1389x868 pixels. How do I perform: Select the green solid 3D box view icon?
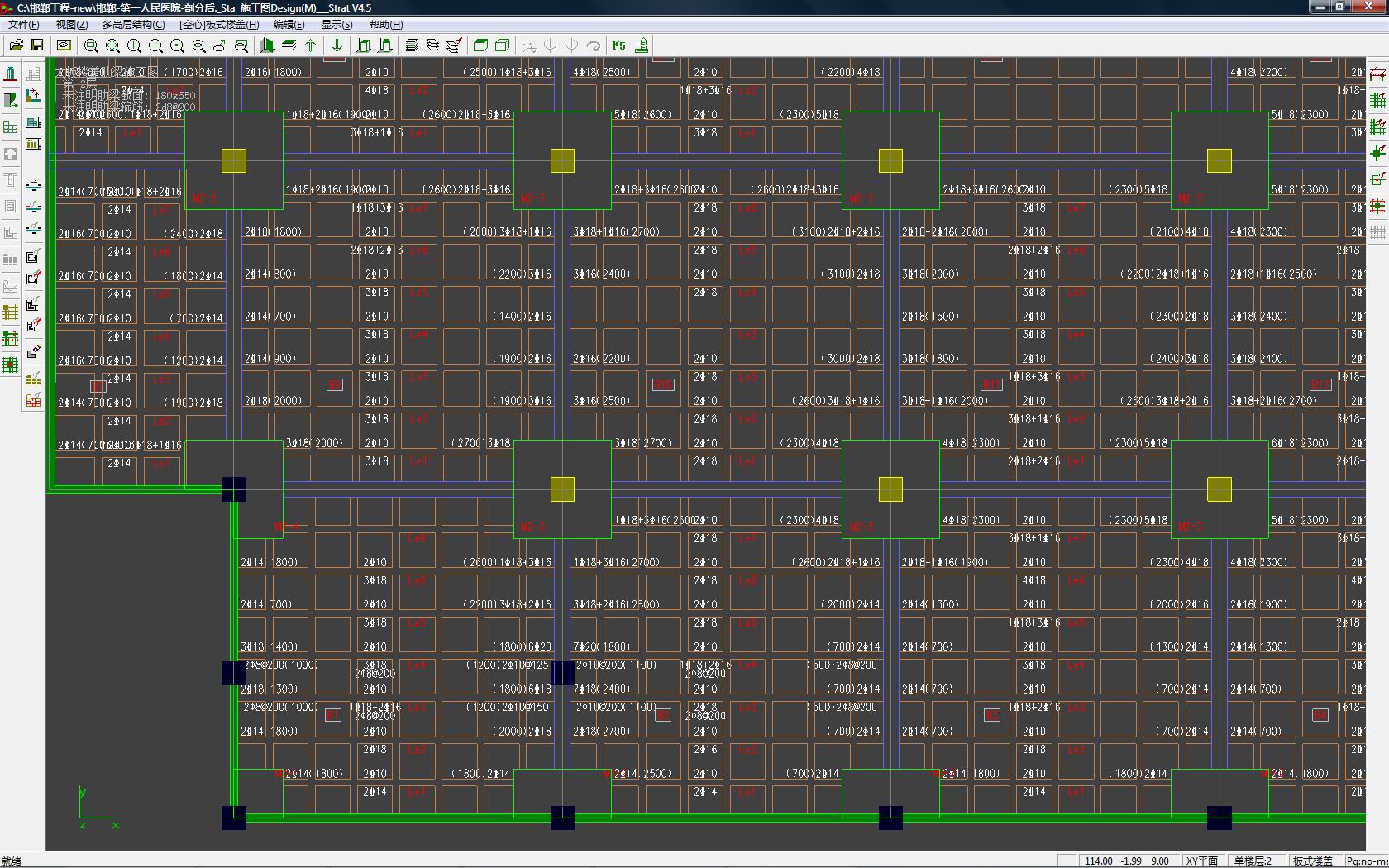point(480,46)
